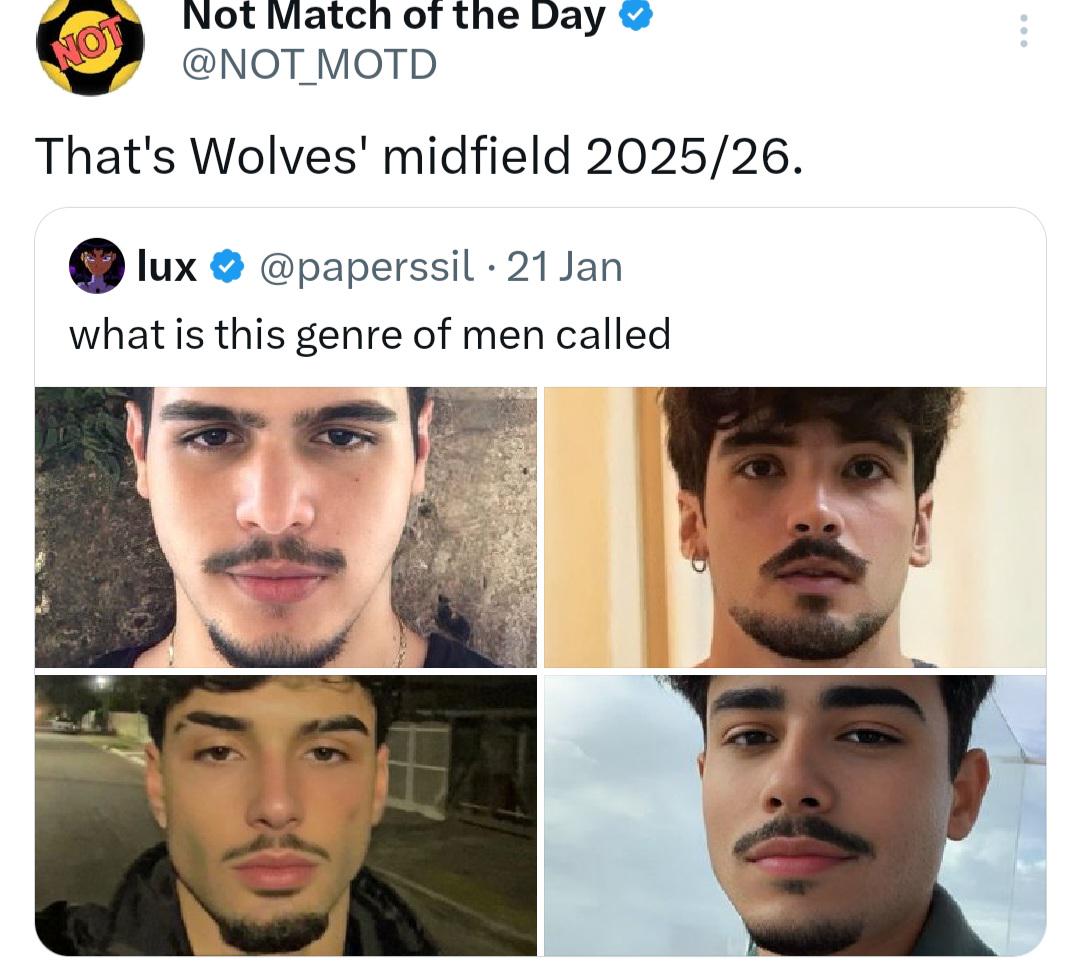
Task: Click the verified badge next to lux
Action: (228, 267)
